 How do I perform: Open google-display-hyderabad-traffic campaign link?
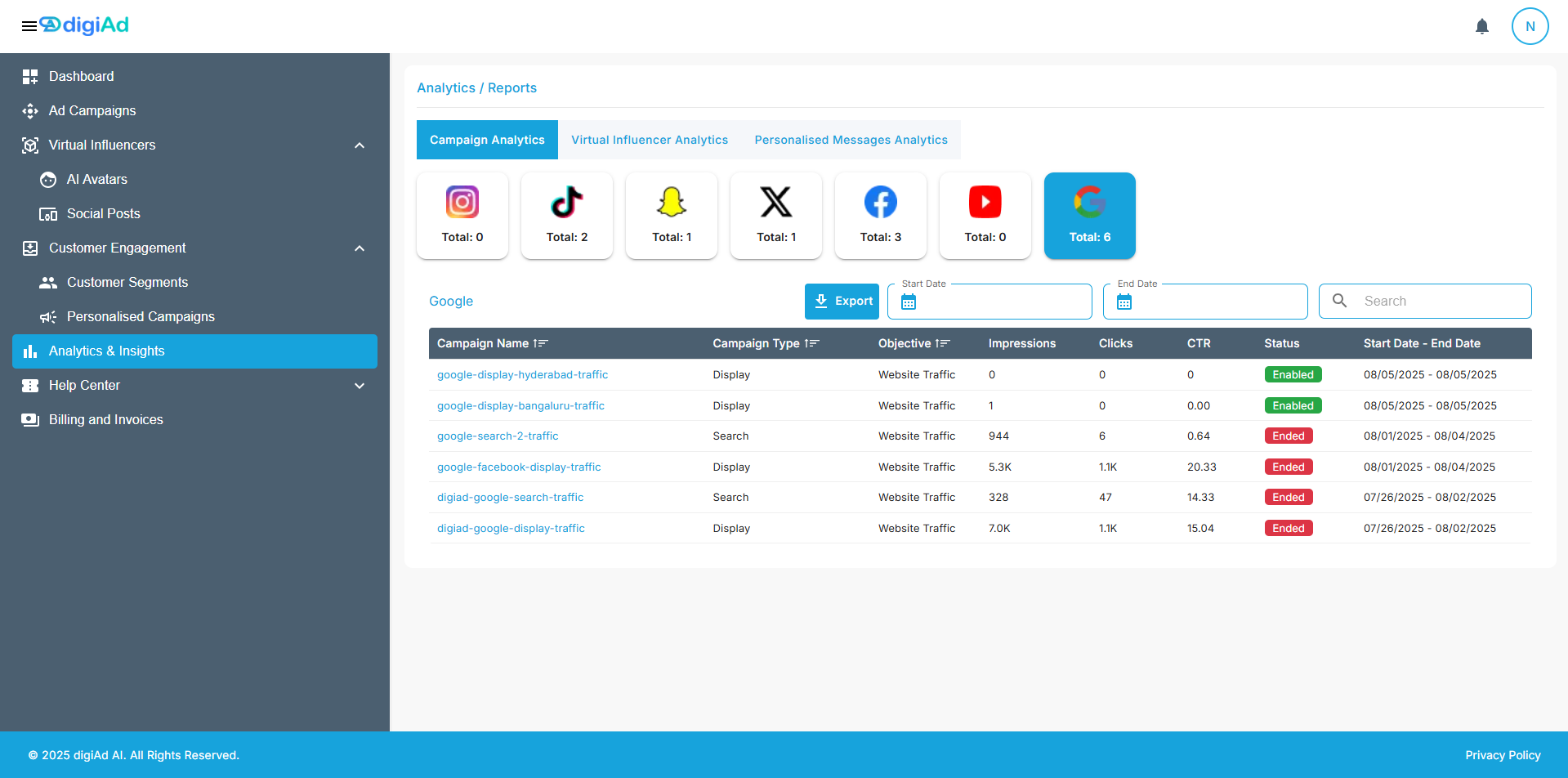(522, 375)
